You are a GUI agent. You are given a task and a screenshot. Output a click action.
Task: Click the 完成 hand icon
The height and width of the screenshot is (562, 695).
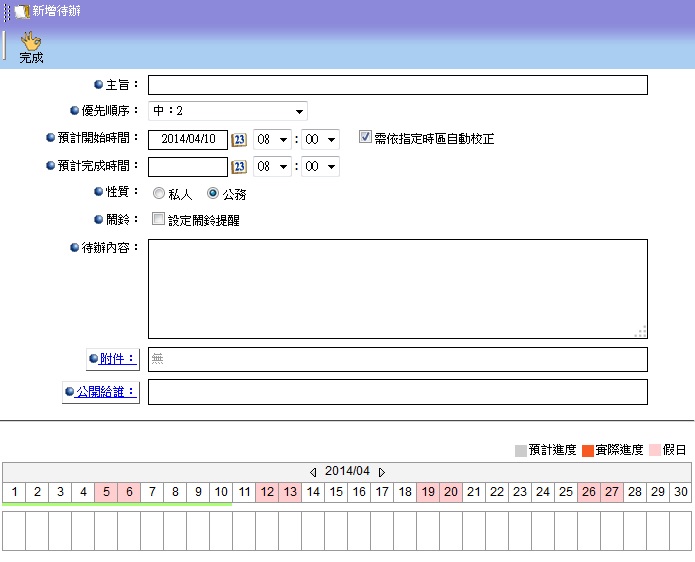point(31,42)
